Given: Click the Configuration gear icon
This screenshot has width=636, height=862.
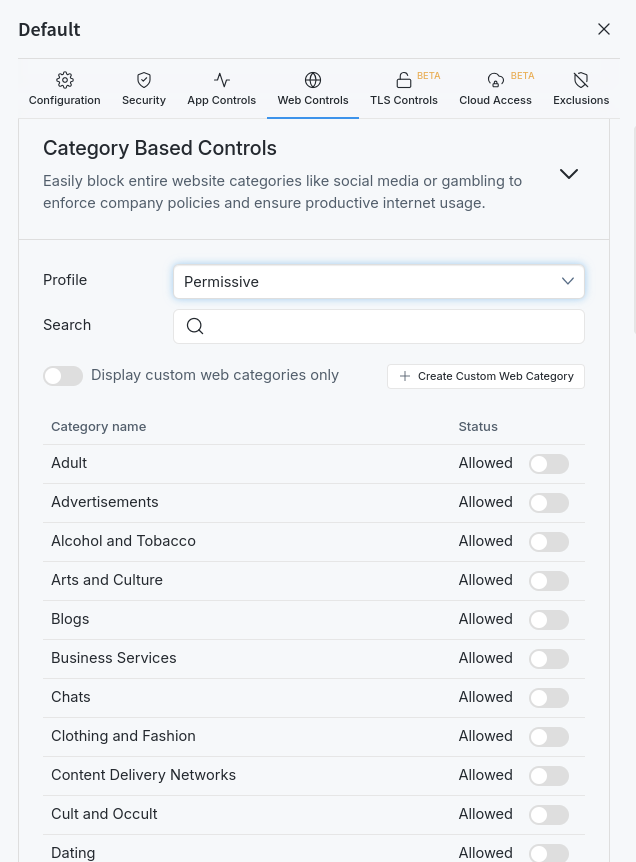Looking at the screenshot, I should tap(65, 80).
